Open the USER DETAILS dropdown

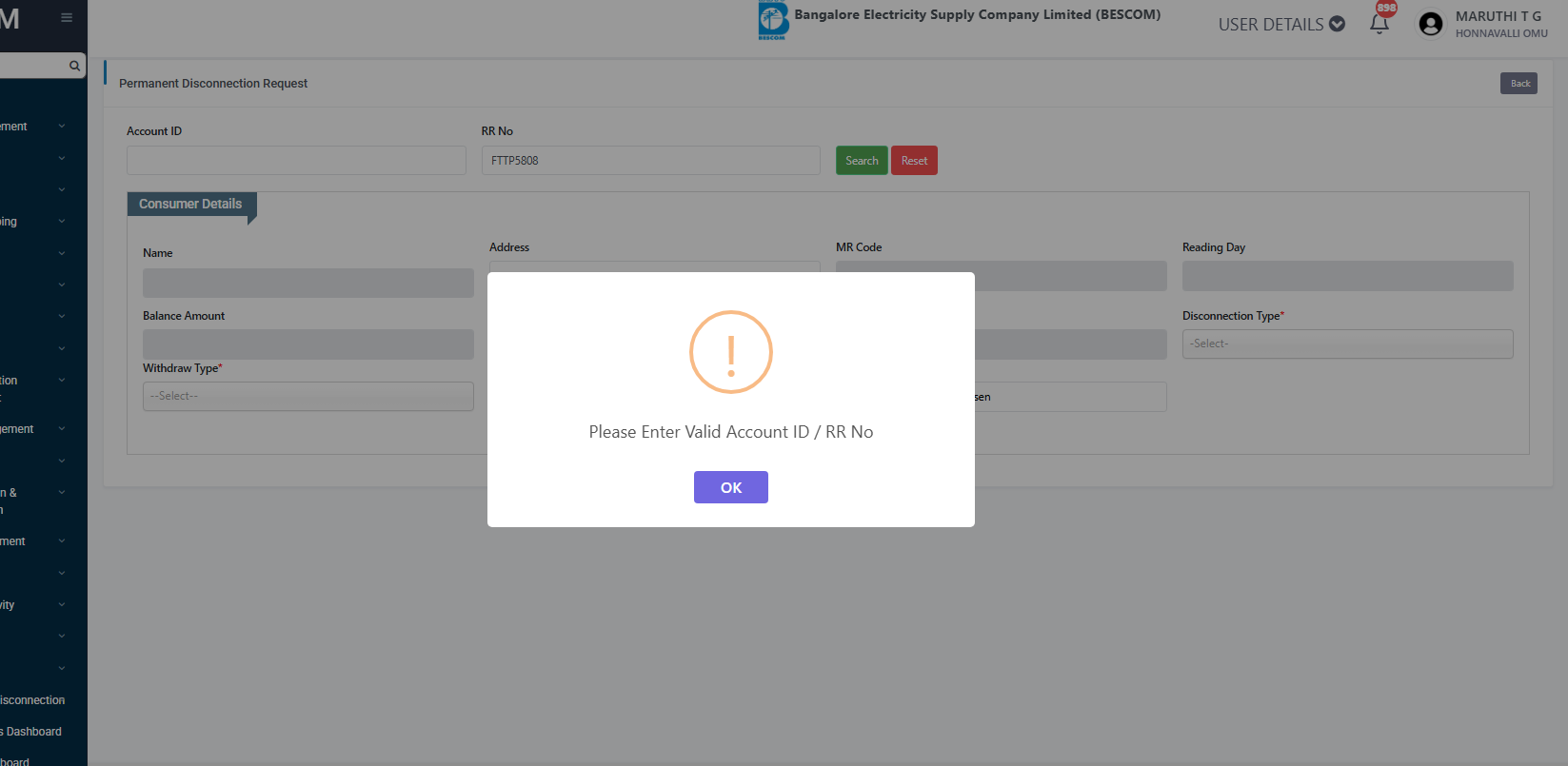1281,24
